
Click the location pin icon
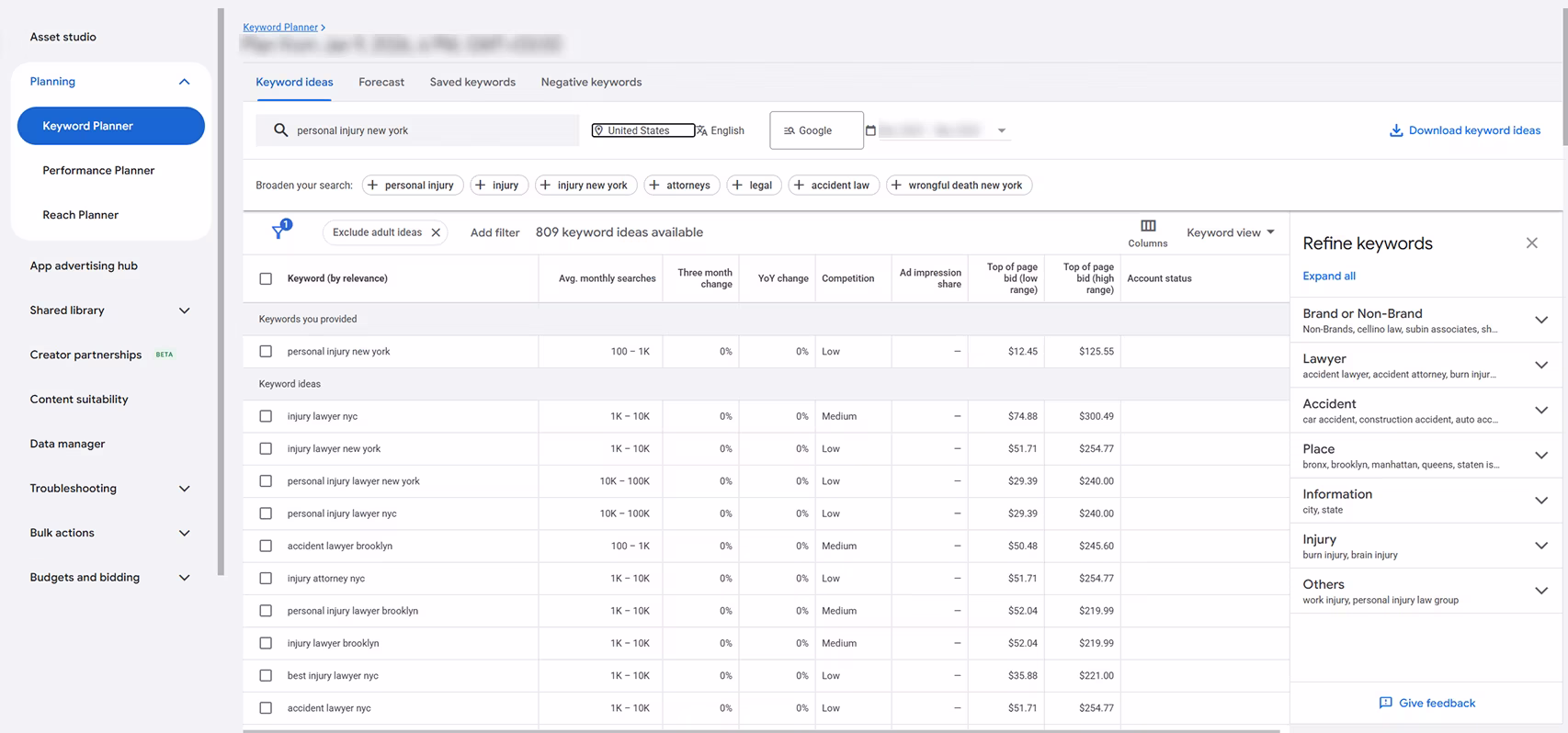tap(598, 130)
